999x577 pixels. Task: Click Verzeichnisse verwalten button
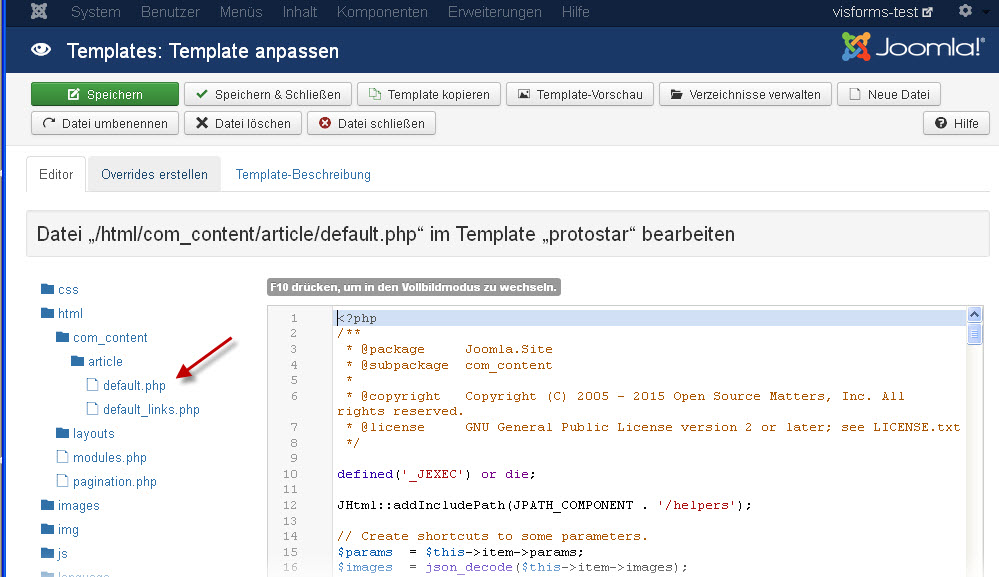coord(745,94)
